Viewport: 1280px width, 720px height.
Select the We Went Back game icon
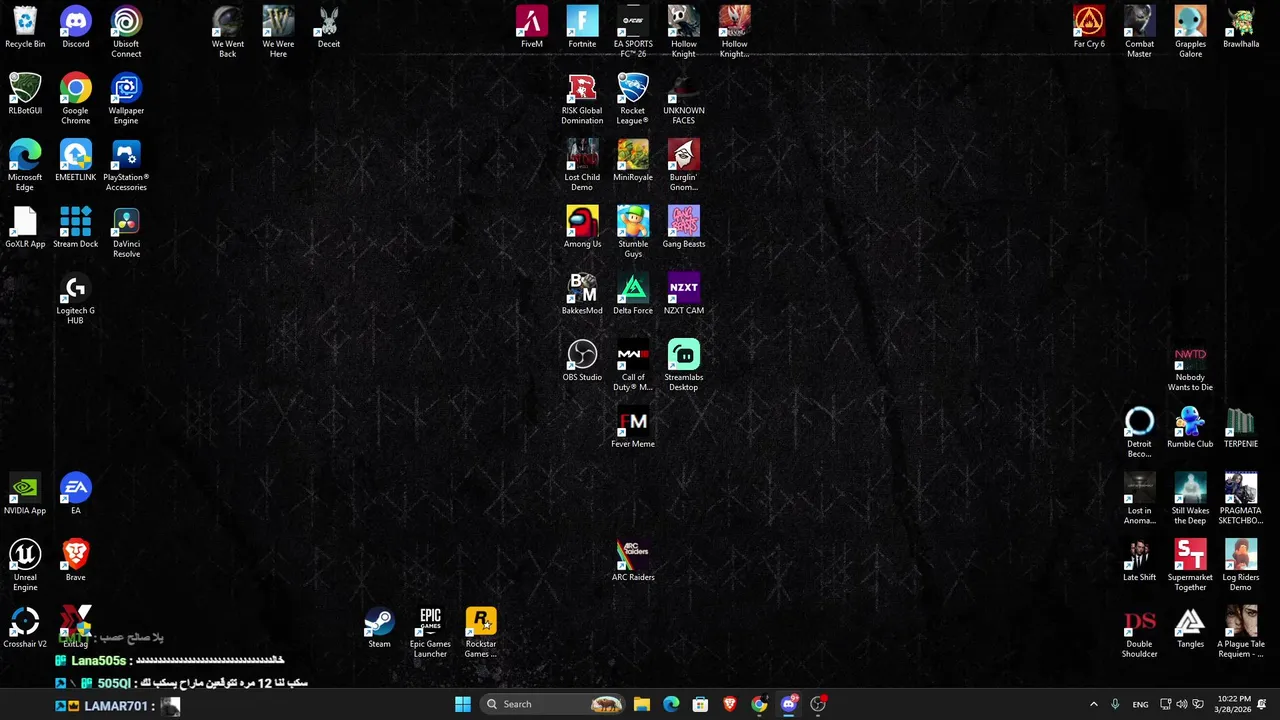tap(228, 32)
